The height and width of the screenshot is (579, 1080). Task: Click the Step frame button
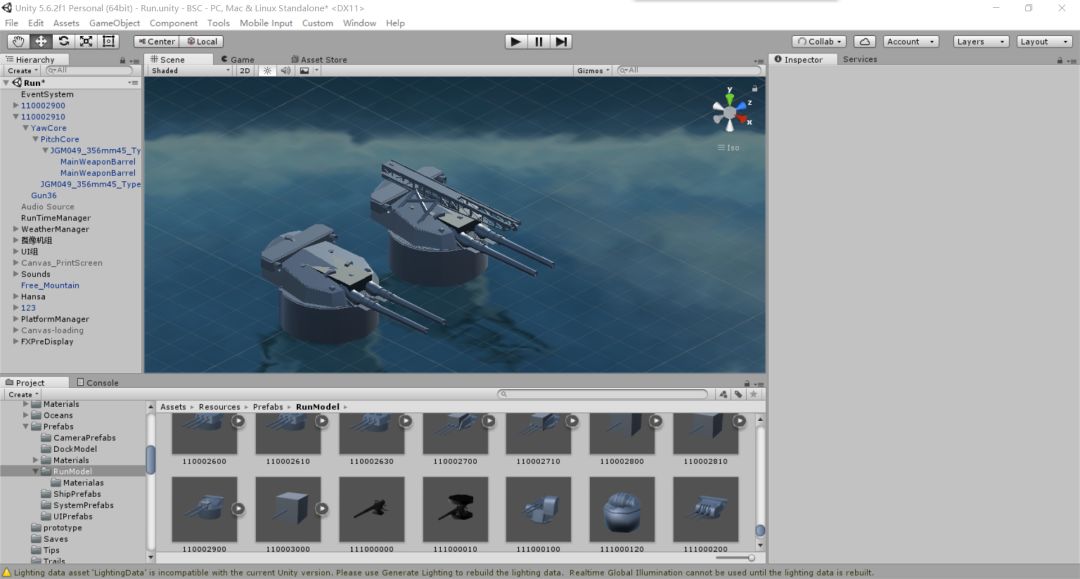click(562, 41)
